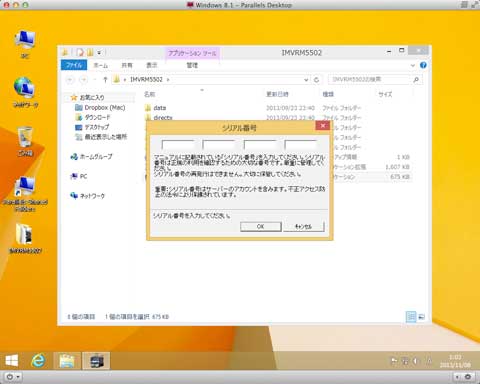Open the Parallels power menu at bottom left
Viewport: 480px width, 384px height.
pyautogui.click(x=13, y=377)
